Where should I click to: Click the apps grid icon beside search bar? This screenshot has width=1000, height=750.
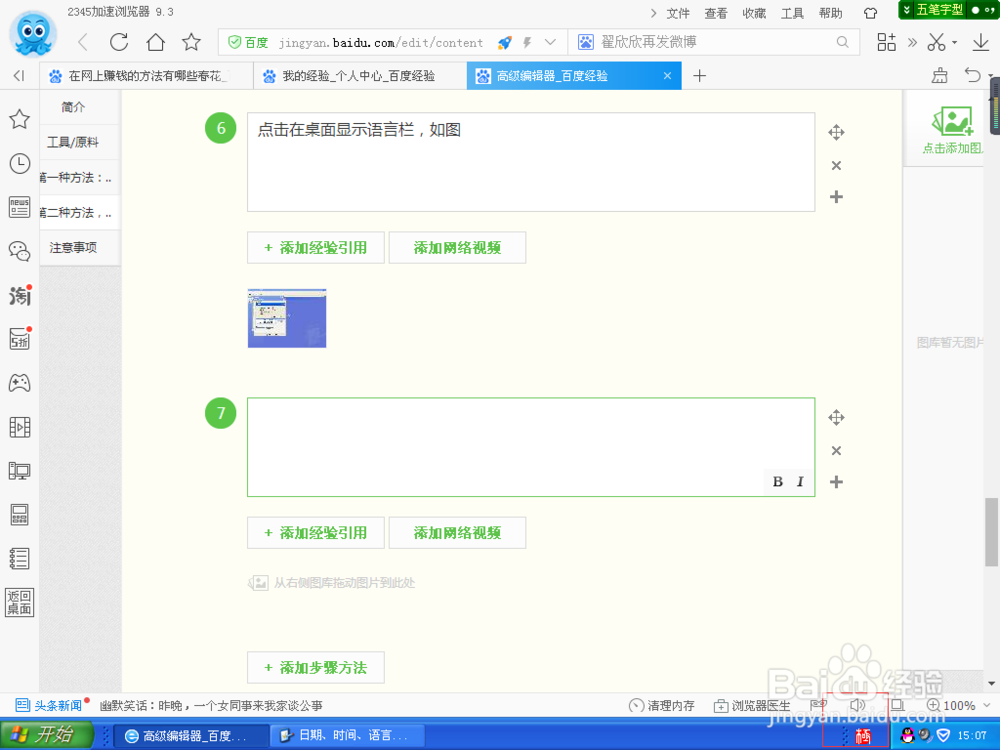(x=886, y=44)
